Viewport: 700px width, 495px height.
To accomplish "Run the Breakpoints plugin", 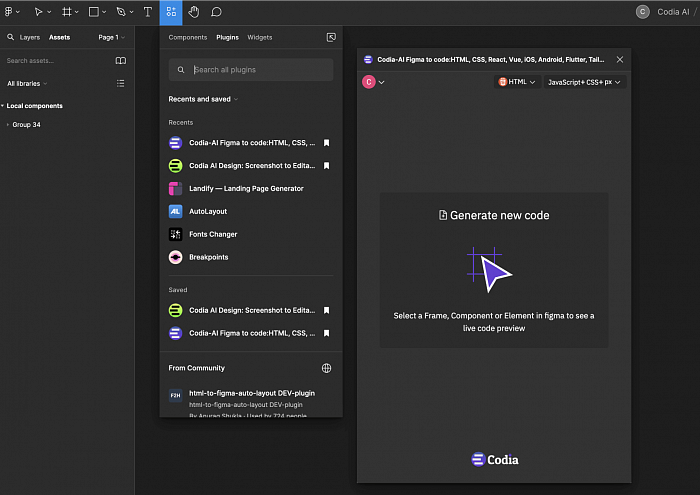I will pos(198,257).
